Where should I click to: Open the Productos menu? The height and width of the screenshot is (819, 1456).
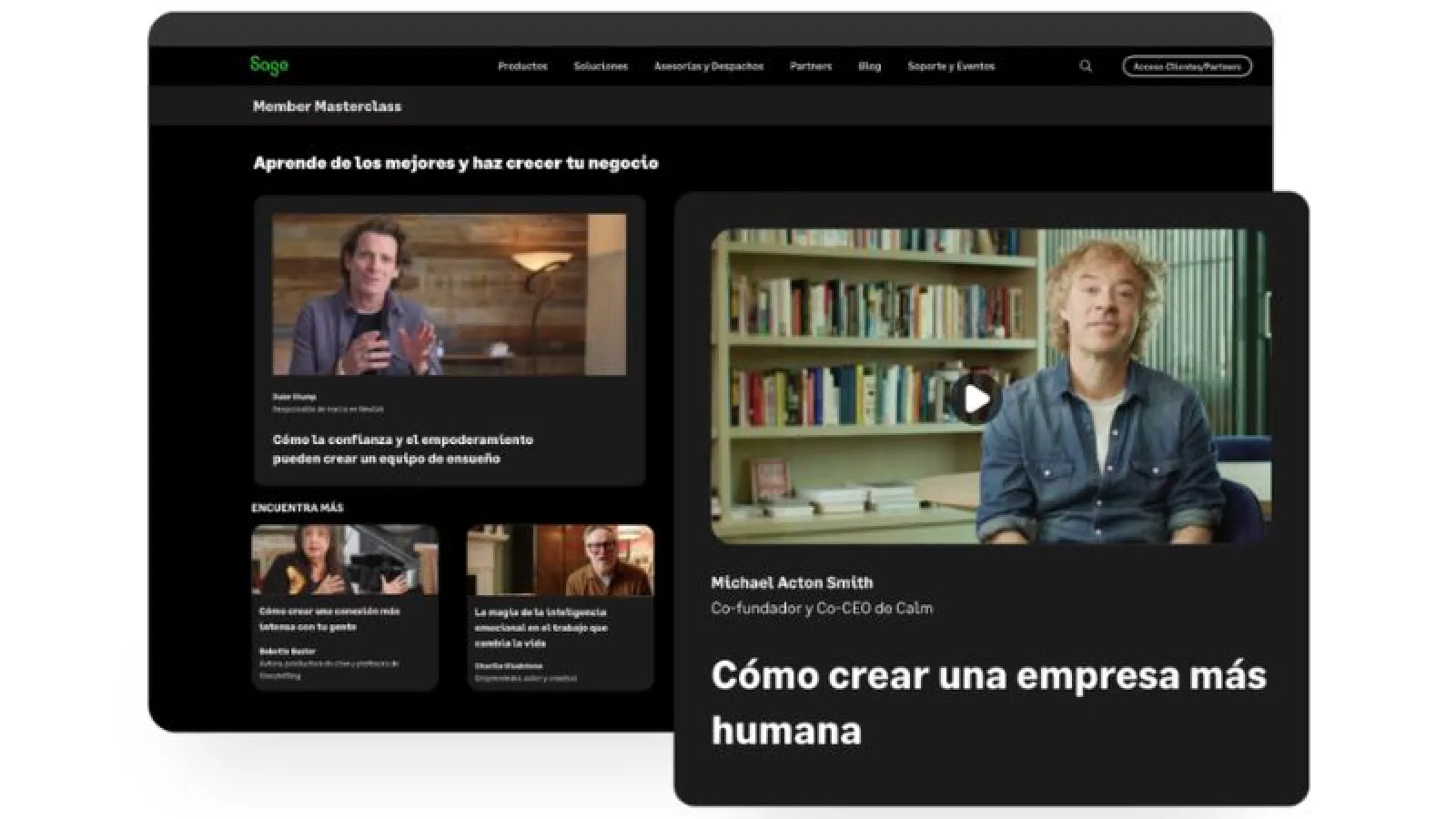click(x=522, y=66)
